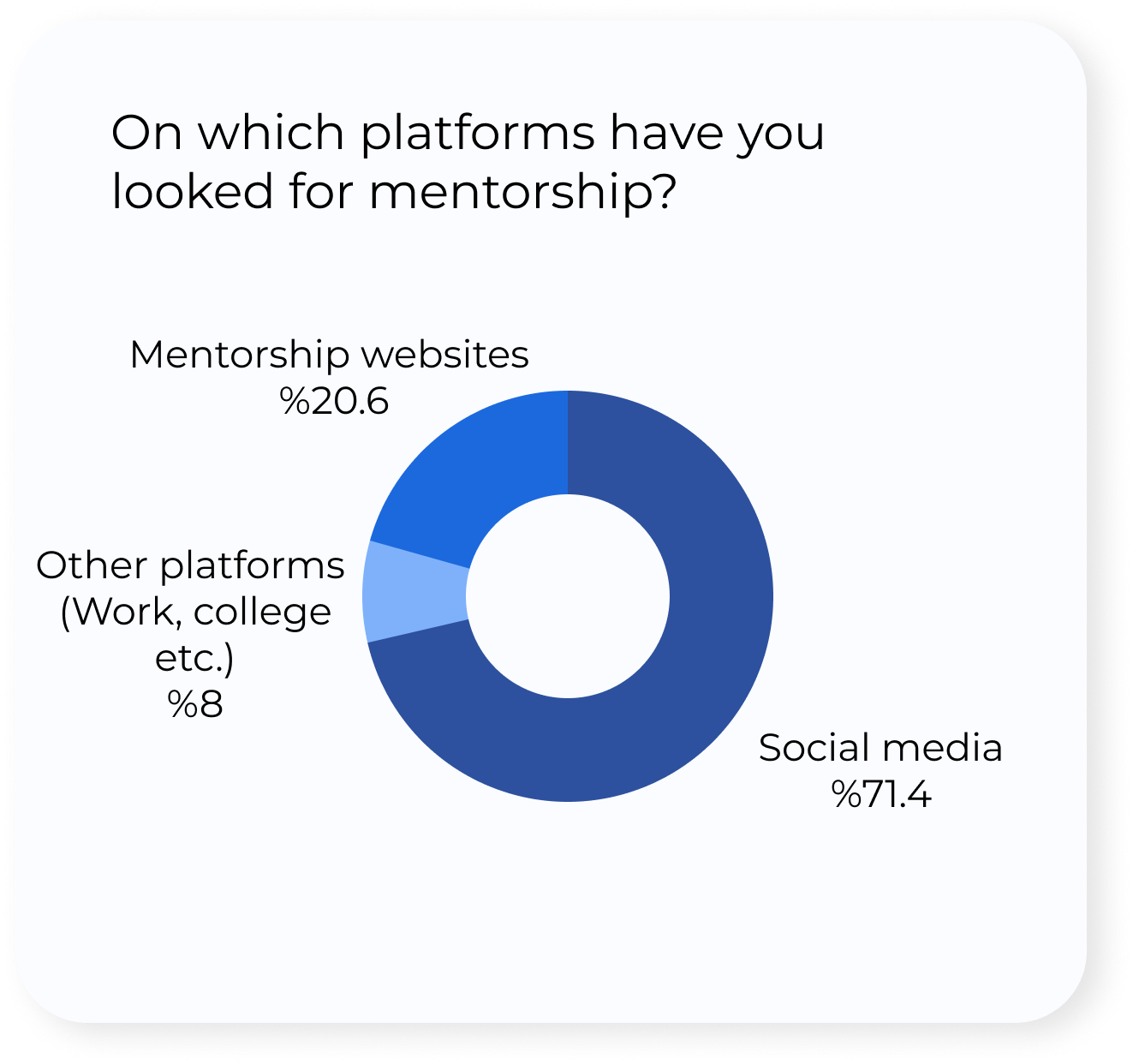Click the title line 'On which platforms have you'
The width and height of the screenshot is (1133, 1064).
point(468,134)
